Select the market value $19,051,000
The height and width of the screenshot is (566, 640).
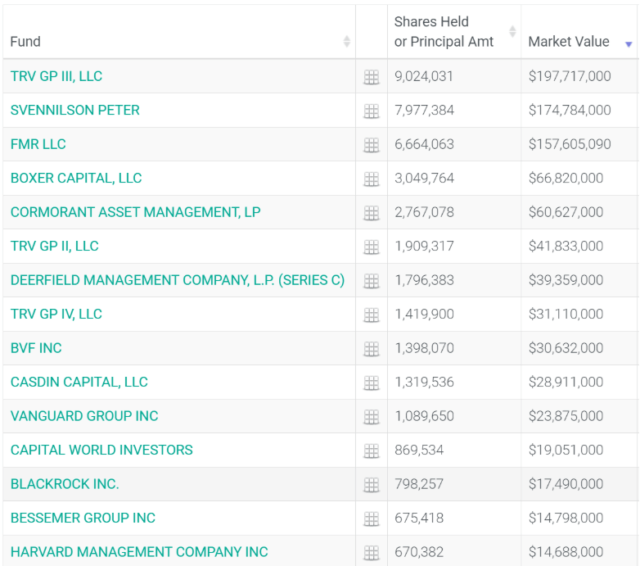click(x=566, y=450)
